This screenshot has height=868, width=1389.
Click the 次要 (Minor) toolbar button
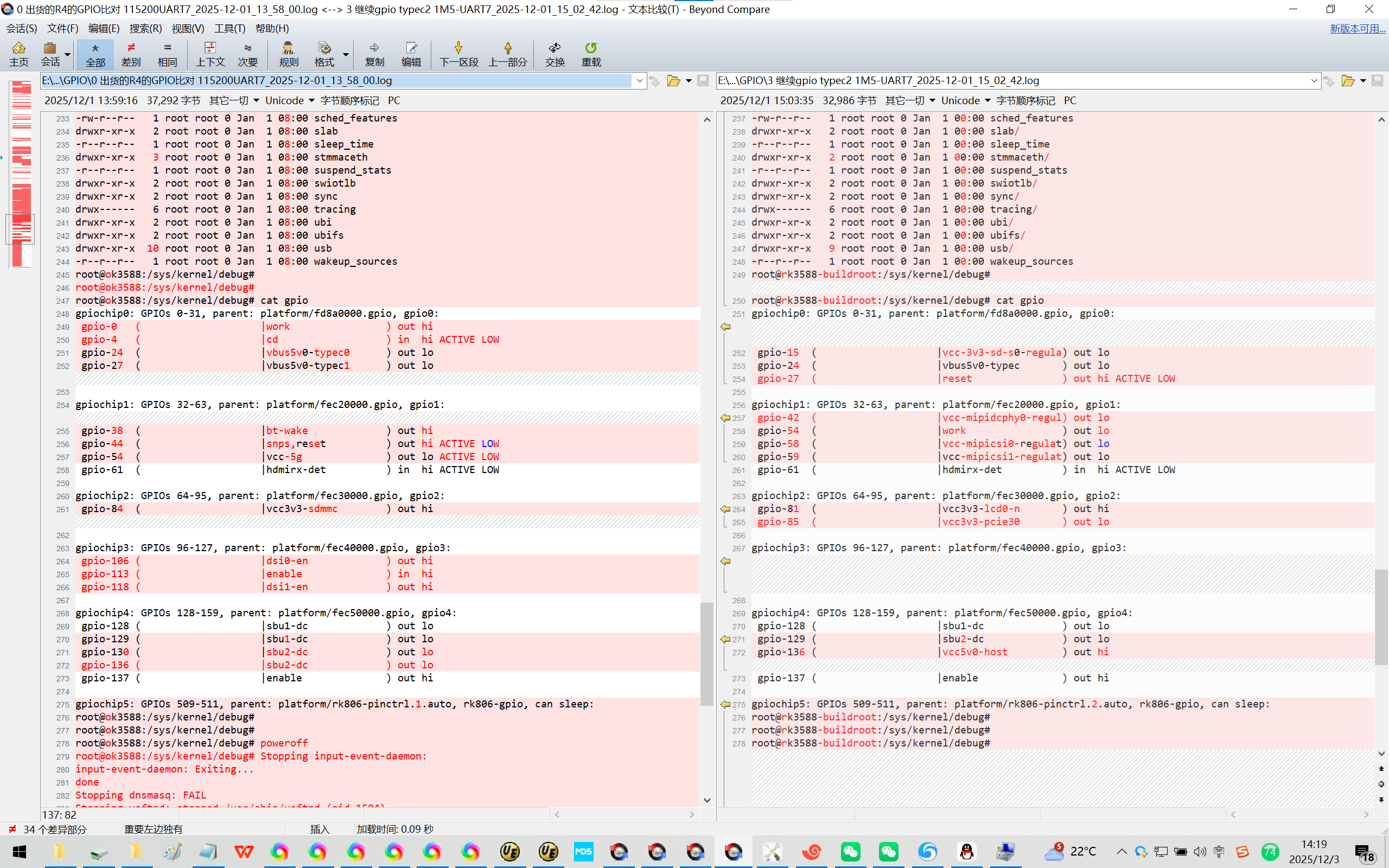[x=247, y=54]
